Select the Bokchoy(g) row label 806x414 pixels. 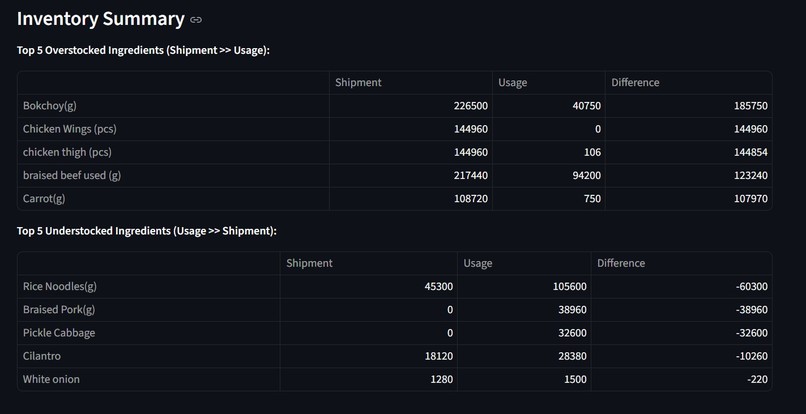(173, 106)
